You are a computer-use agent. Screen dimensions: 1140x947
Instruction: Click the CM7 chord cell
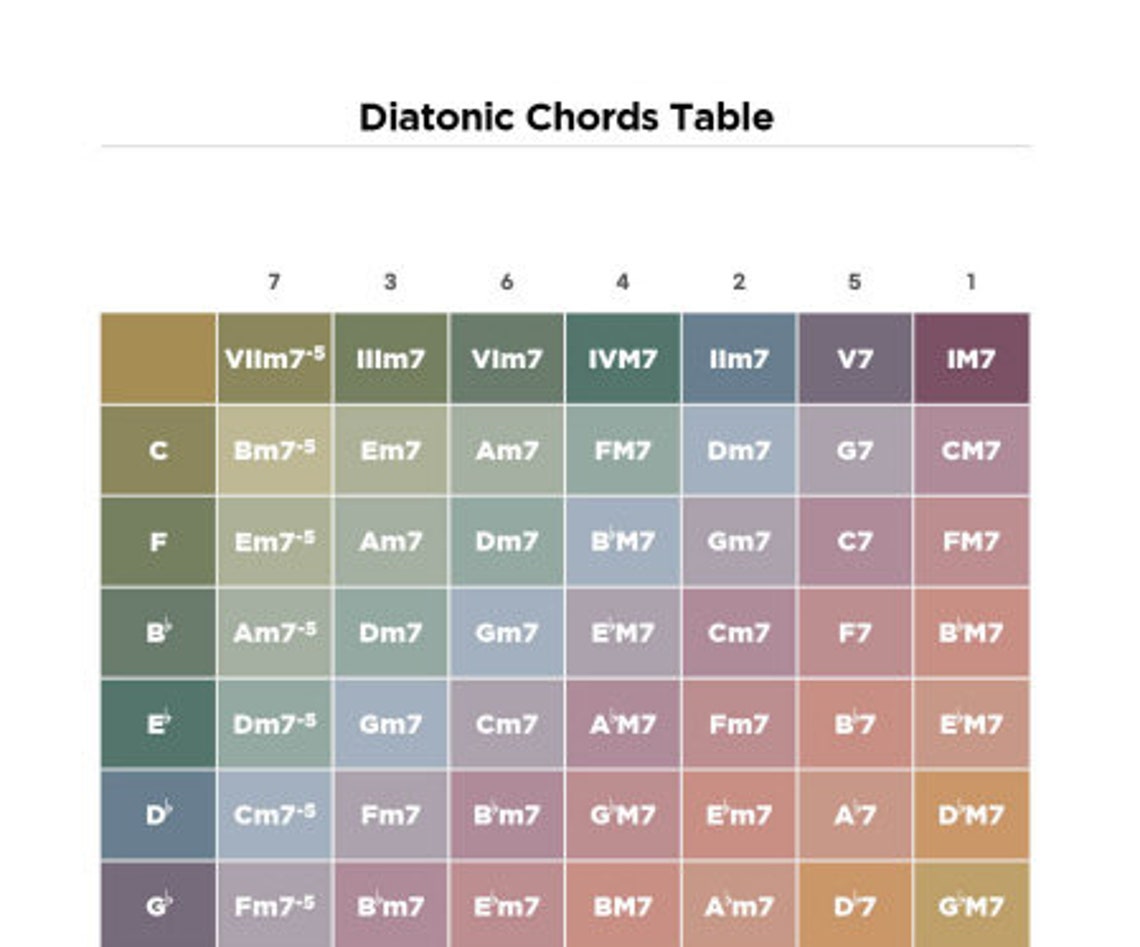click(x=971, y=451)
